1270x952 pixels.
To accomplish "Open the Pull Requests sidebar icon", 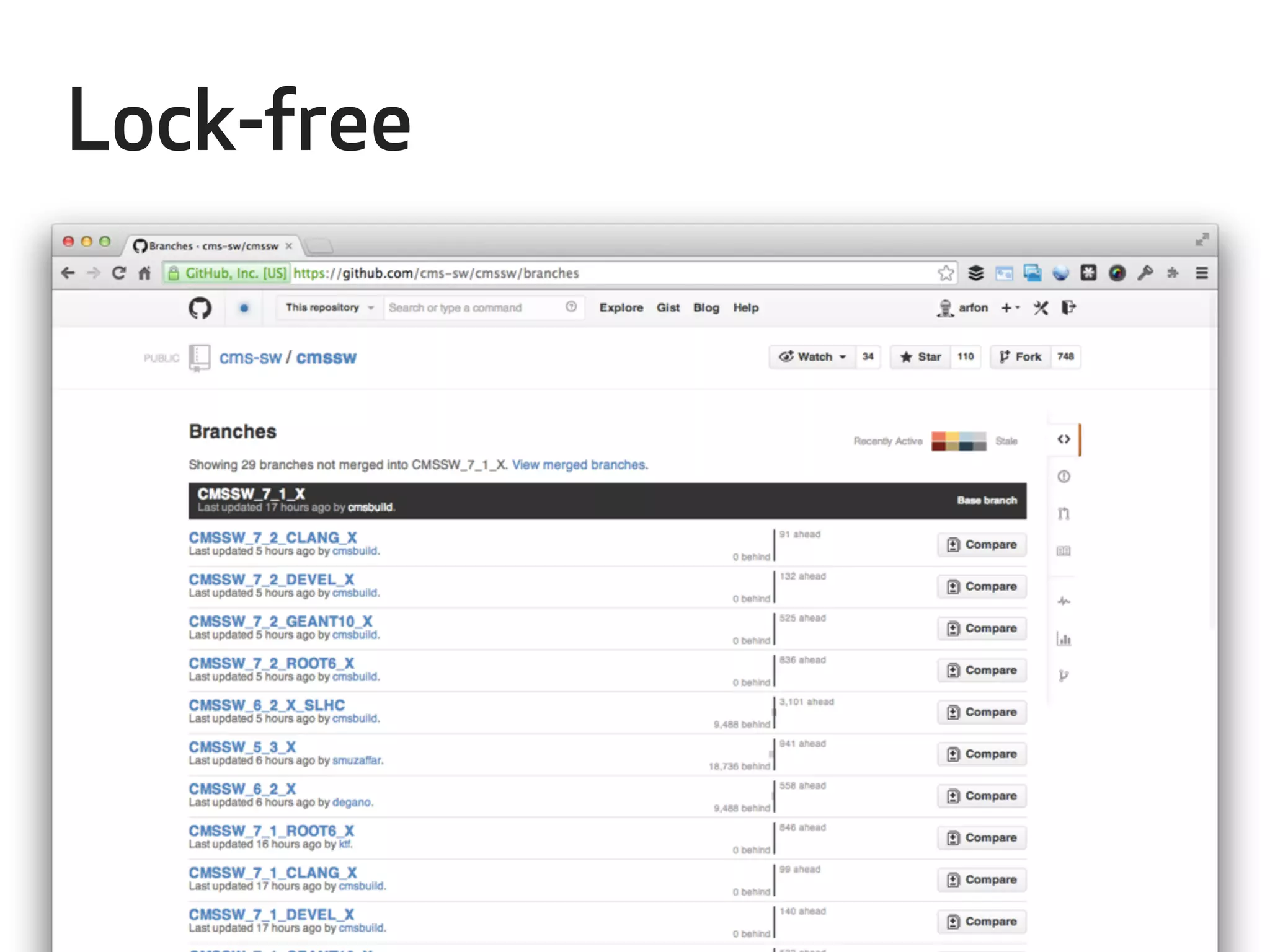I will [x=1064, y=514].
